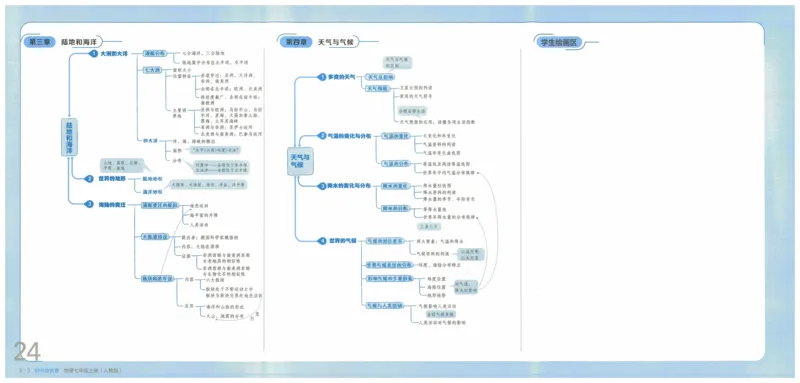Click the 陆地和海洋 central root node
The width and height of the screenshot is (800, 383).
click(x=69, y=137)
